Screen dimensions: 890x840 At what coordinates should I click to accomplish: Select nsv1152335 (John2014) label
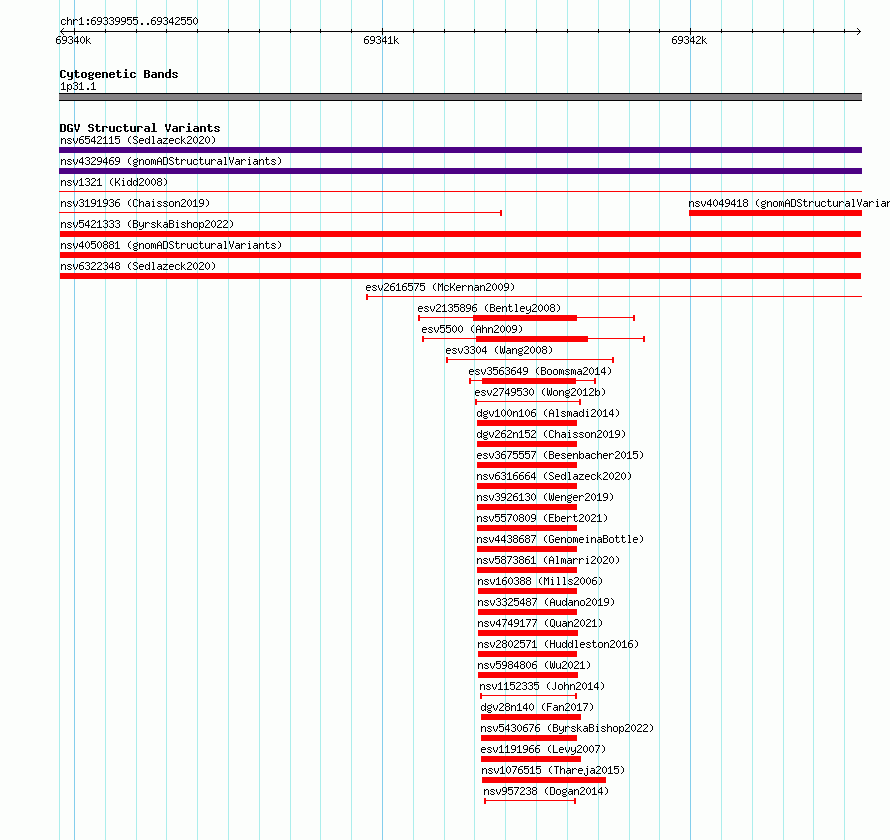(542, 686)
